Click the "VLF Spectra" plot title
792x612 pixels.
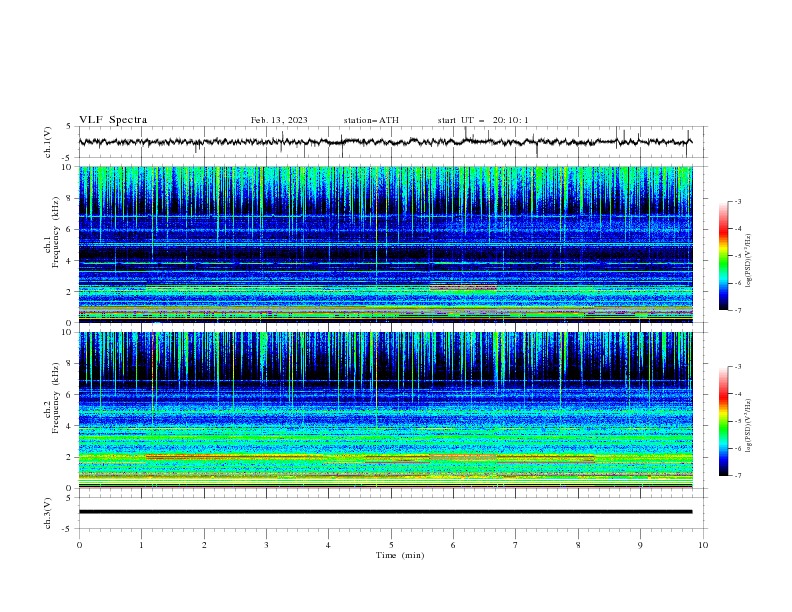pos(113,120)
